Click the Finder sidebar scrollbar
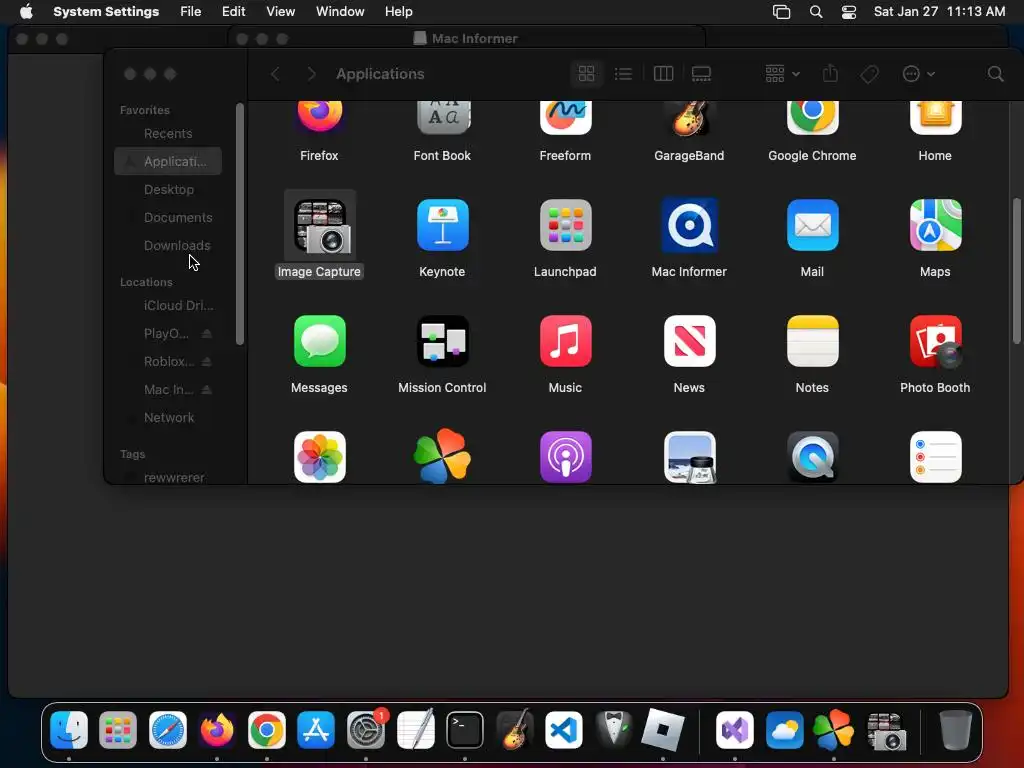The width and height of the screenshot is (1024, 768). point(240,223)
